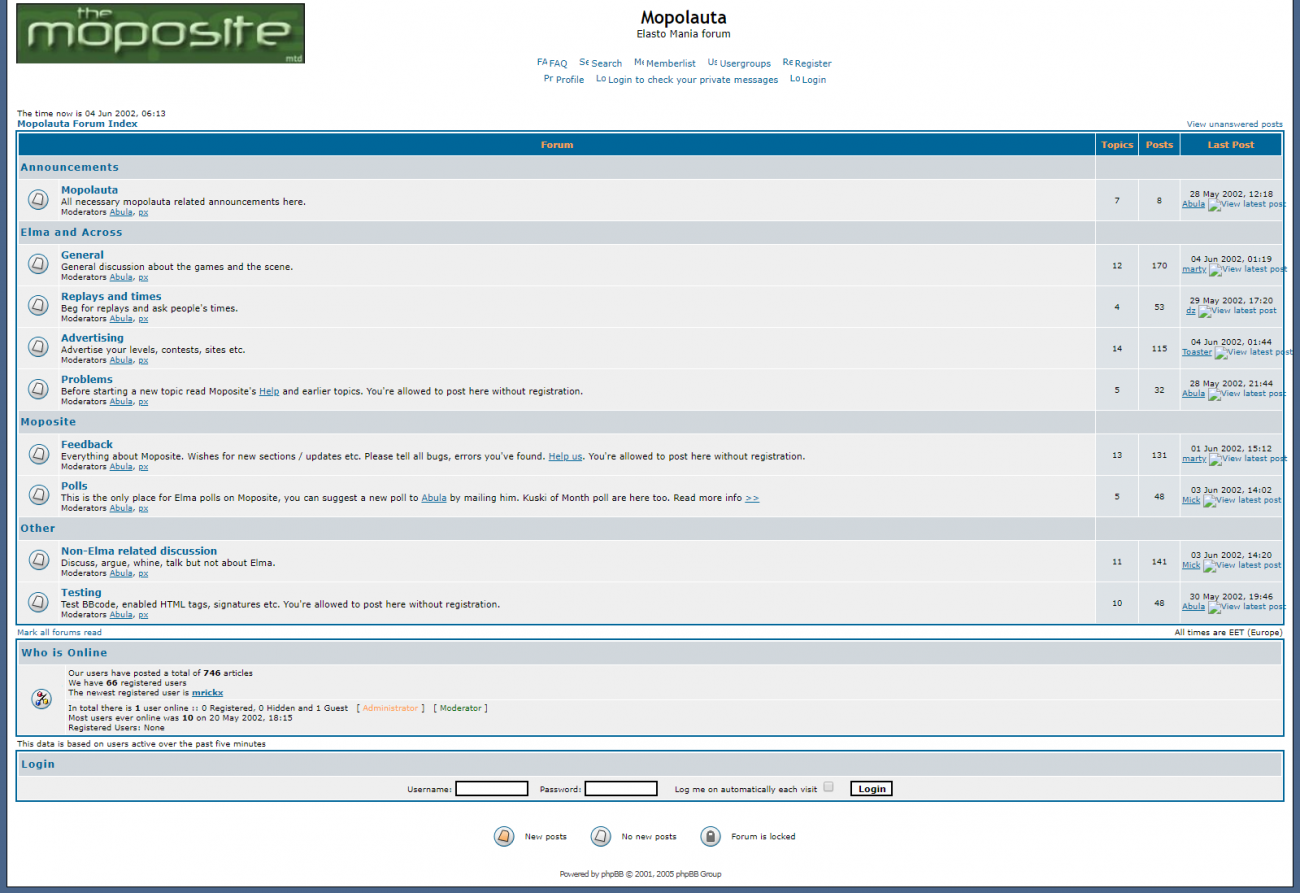1300x893 pixels.
Task: Open the FAQ menu link
Action: coord(557,63)
